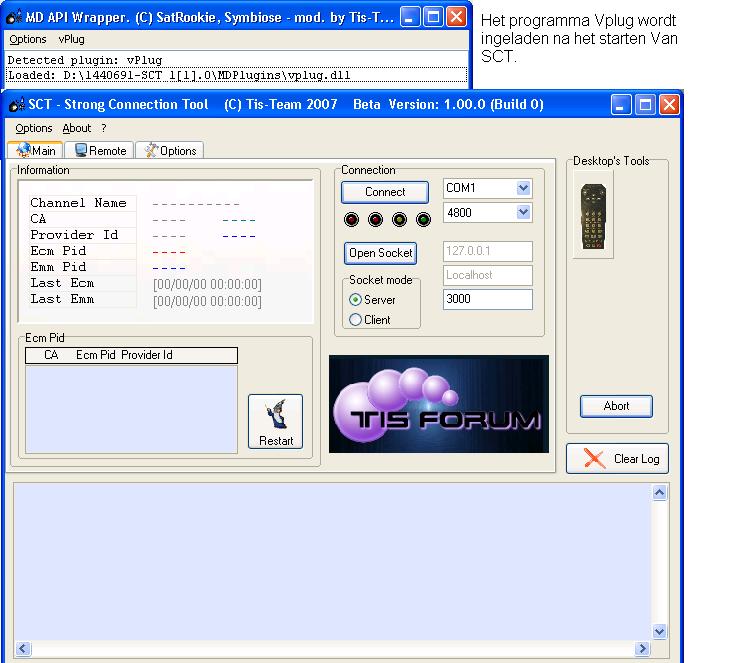The height and width of the screenshot is (663, 731).
Task: Click the log scrollbar down arrow
Action: click(x=659, y=632)
